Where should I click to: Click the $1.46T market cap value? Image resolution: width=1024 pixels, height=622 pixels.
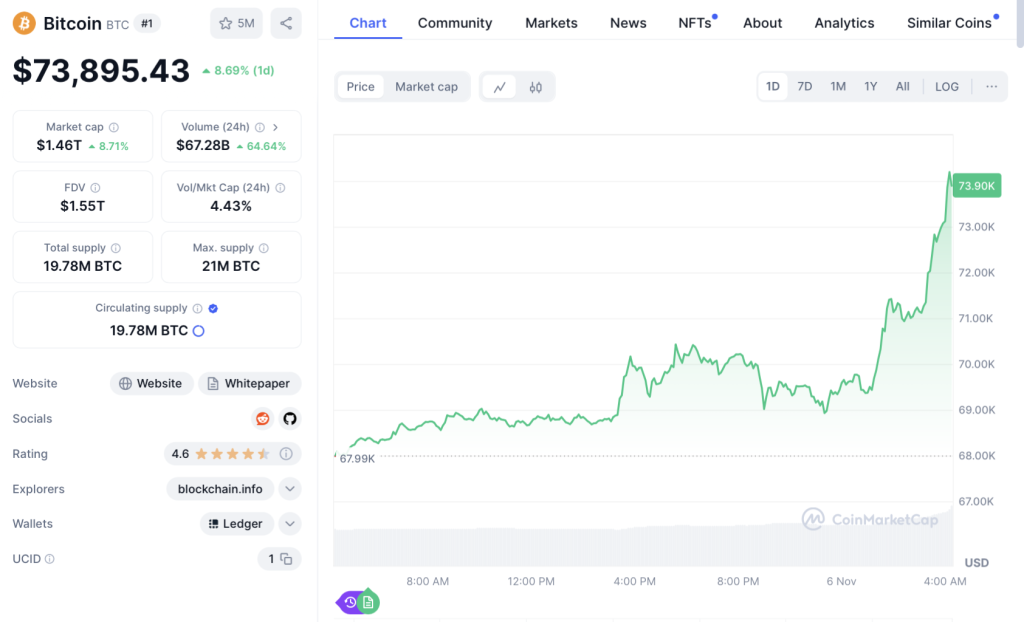click(x=59, y=146)
